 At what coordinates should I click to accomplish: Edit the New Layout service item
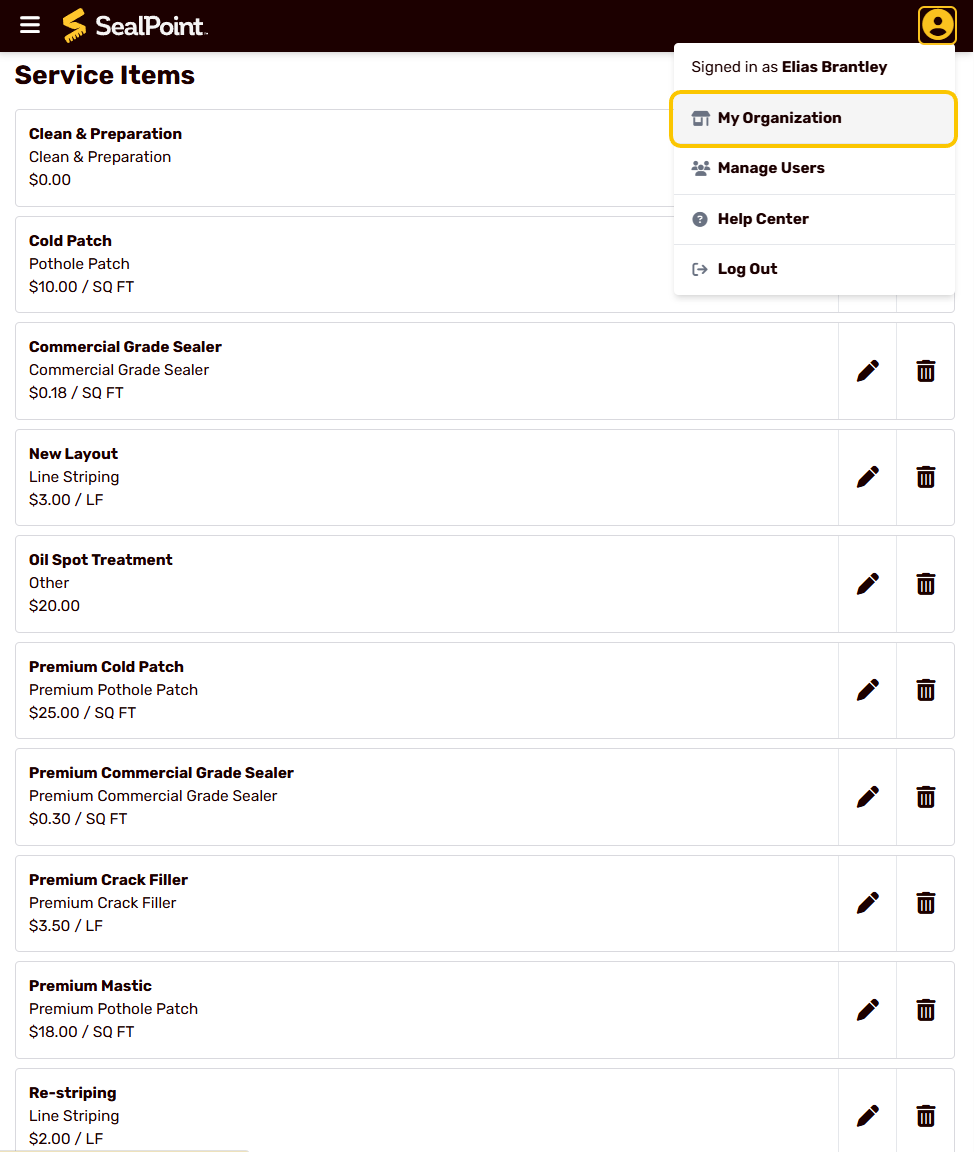tap(867, 478)
